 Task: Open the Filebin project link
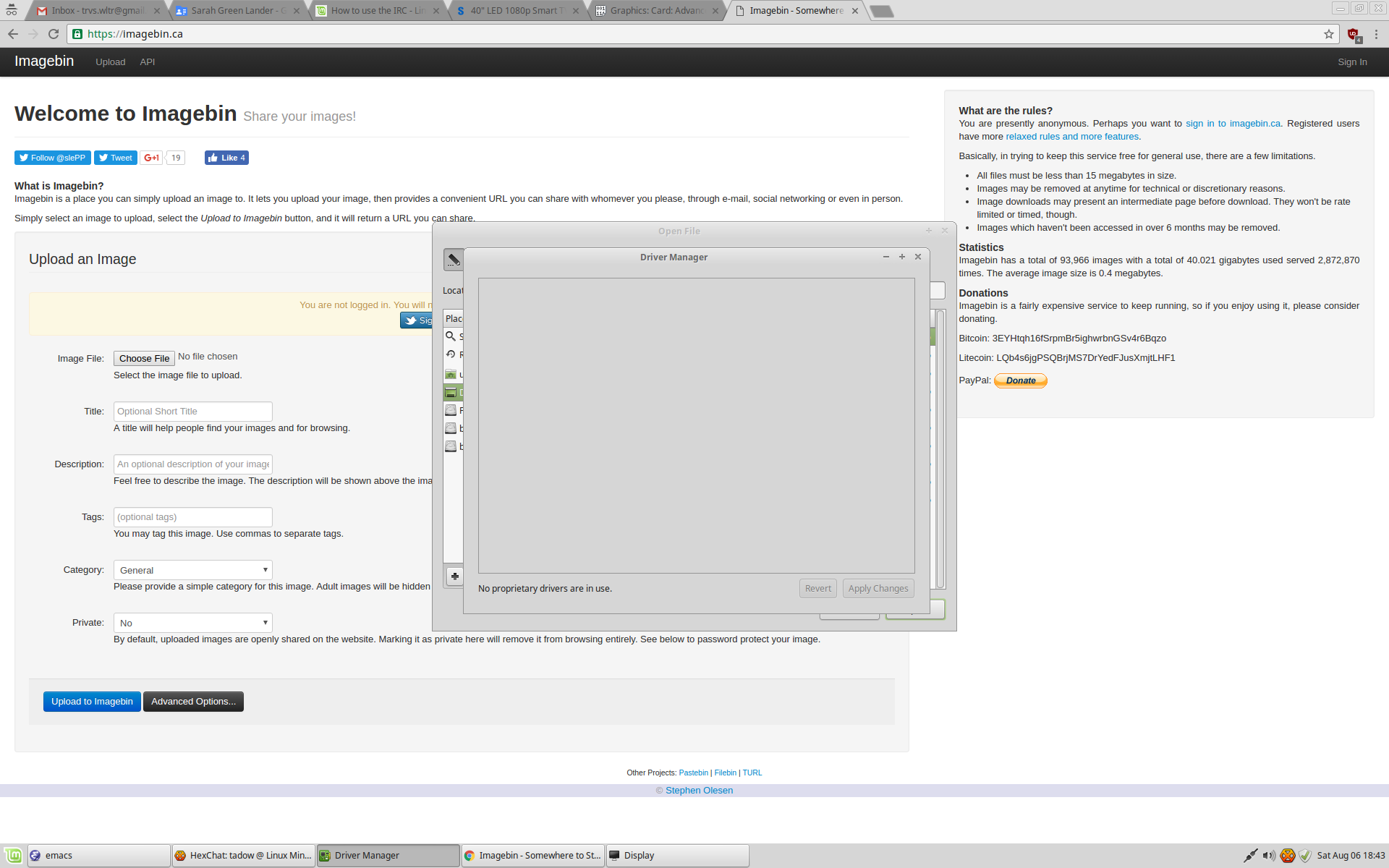pos(725,773)
